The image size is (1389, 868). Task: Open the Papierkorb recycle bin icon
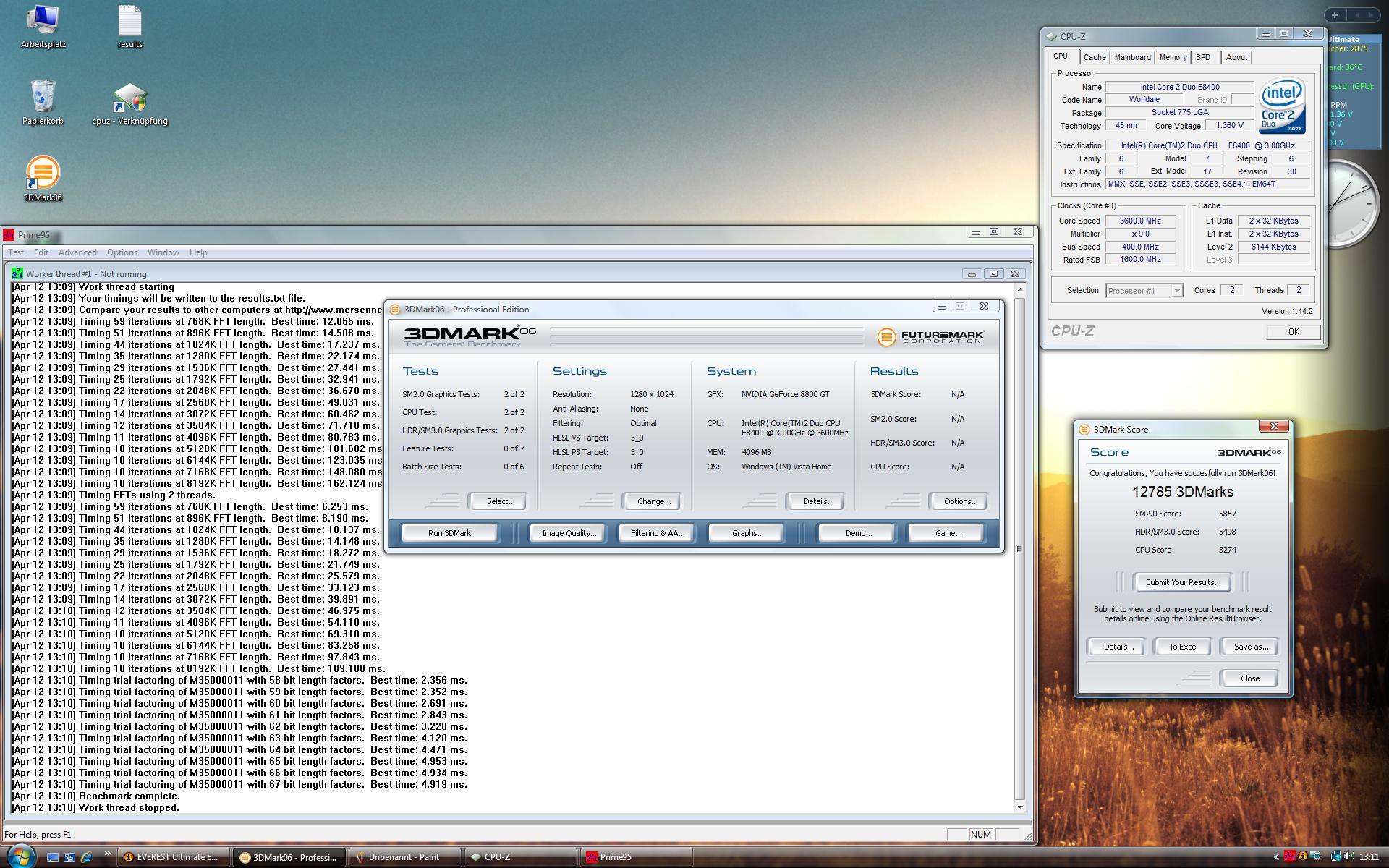(43, 103)
